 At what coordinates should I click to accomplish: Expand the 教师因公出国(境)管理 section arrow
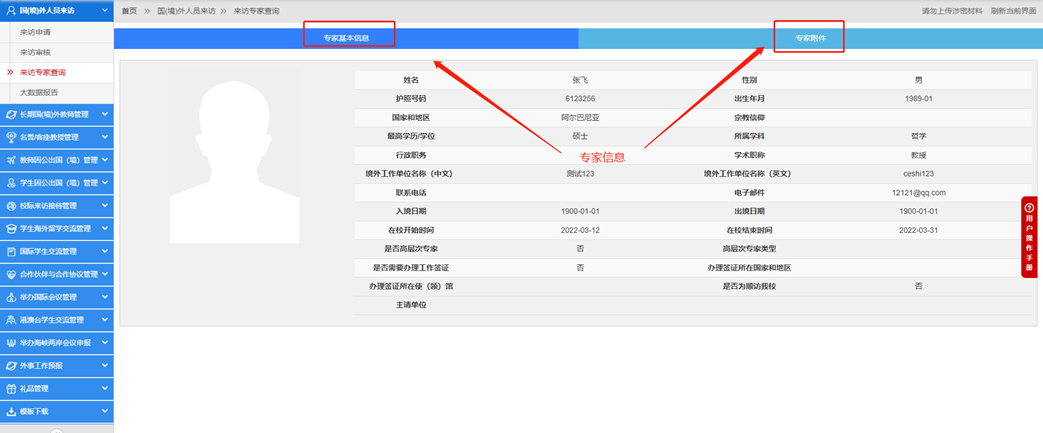tap(104, 160)
